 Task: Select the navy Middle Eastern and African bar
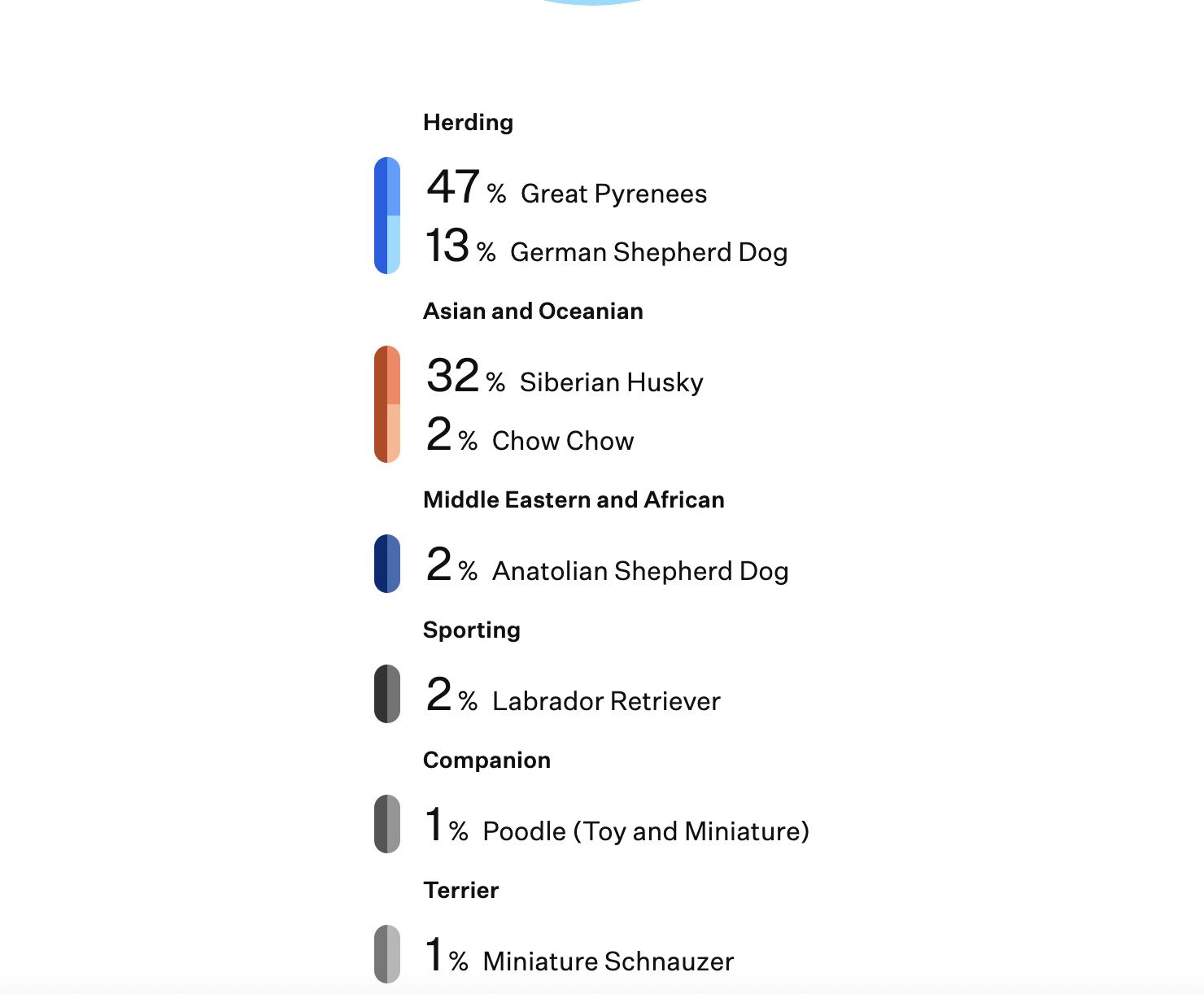coord(387,564)
